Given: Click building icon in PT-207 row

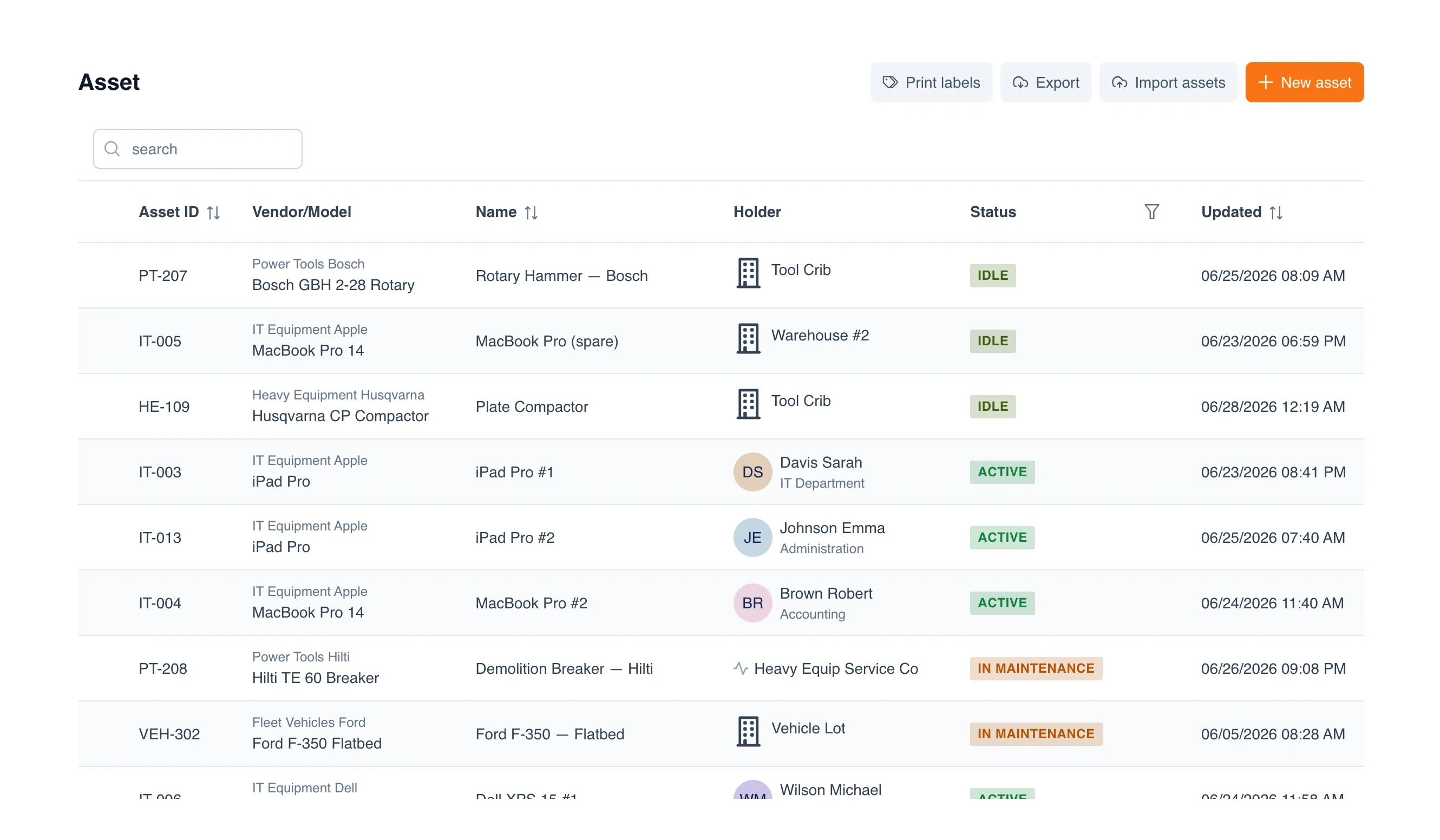Looking at the screenshot, I should coord(748,273).
